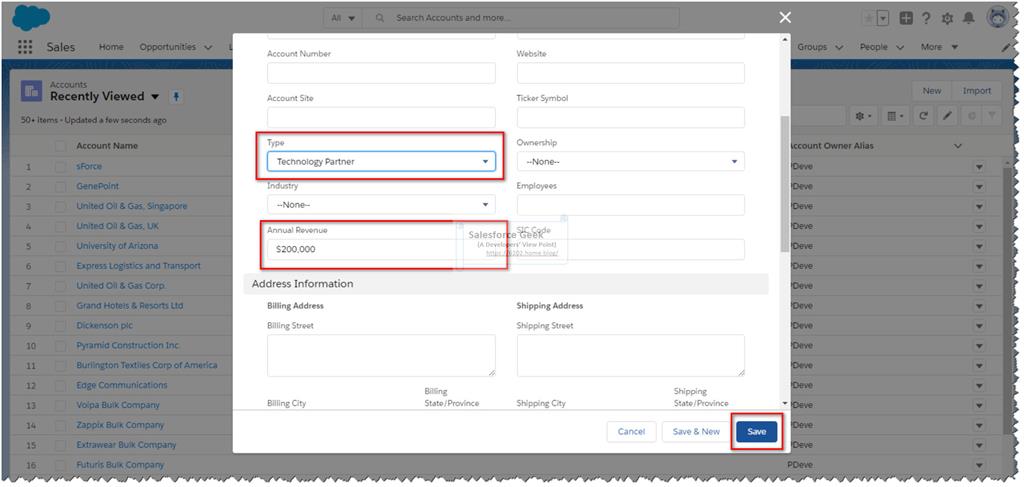Image resolution: width=1024 pixels, height=487 pixels.
Task: Open the Groups tab
Action: coord(812,47)
